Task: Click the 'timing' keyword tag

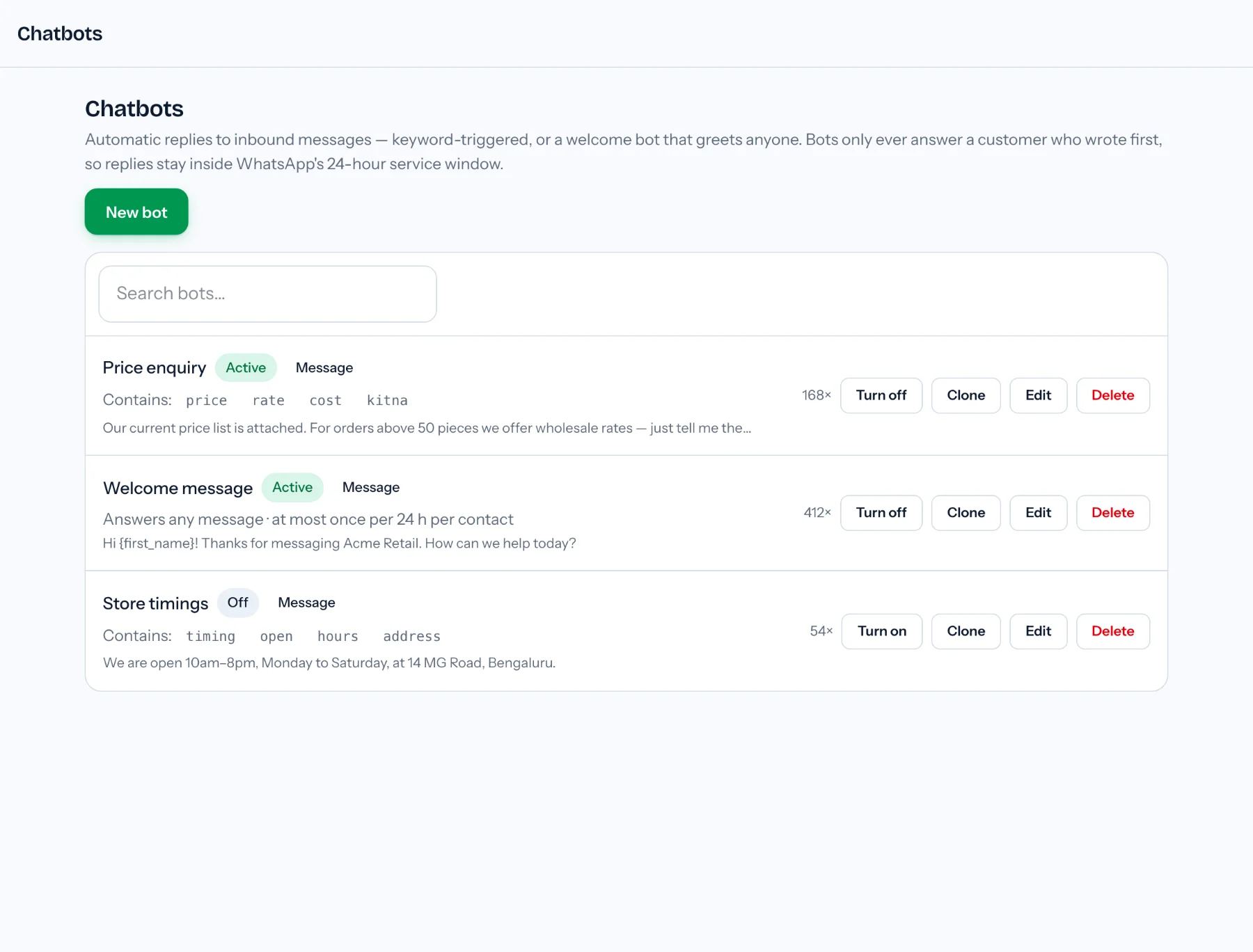Action: [210, 636]
